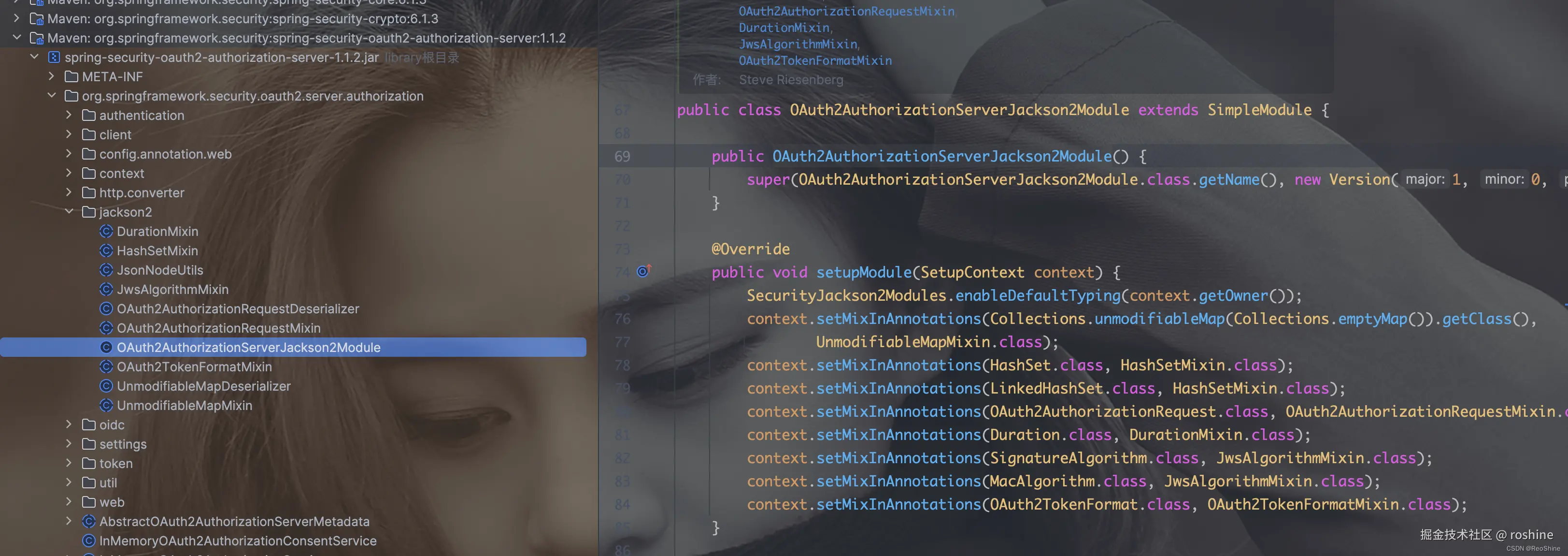Collapse org.springframework.security.oauth2.server.authorization package
The image size is (1568, 556).
[52, 96]
